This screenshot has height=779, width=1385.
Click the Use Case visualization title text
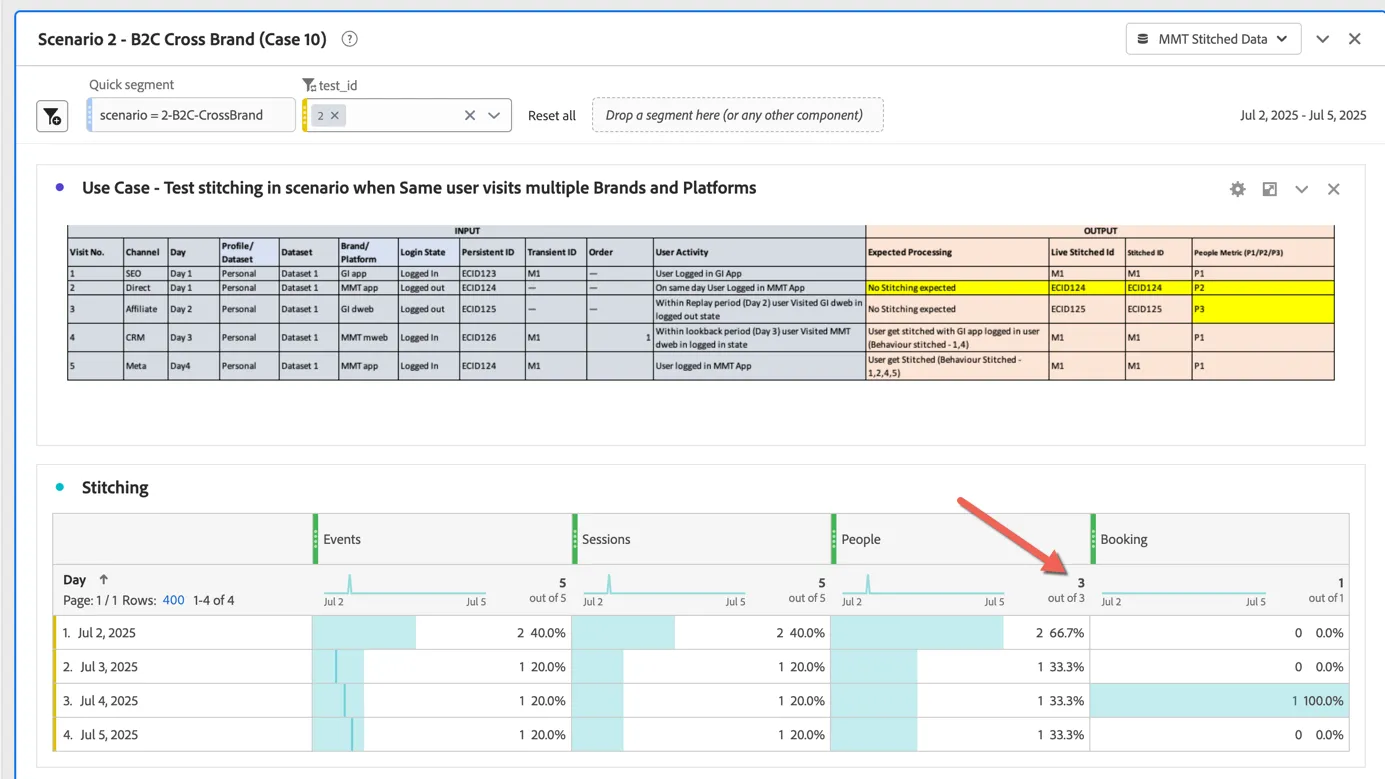click(x=419, y=188)
